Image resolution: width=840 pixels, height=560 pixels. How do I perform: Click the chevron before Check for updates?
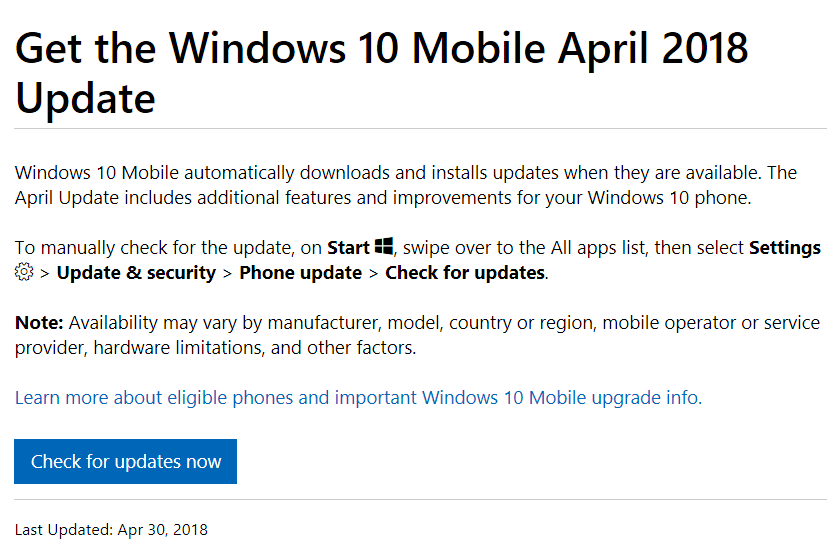point(374,274)
